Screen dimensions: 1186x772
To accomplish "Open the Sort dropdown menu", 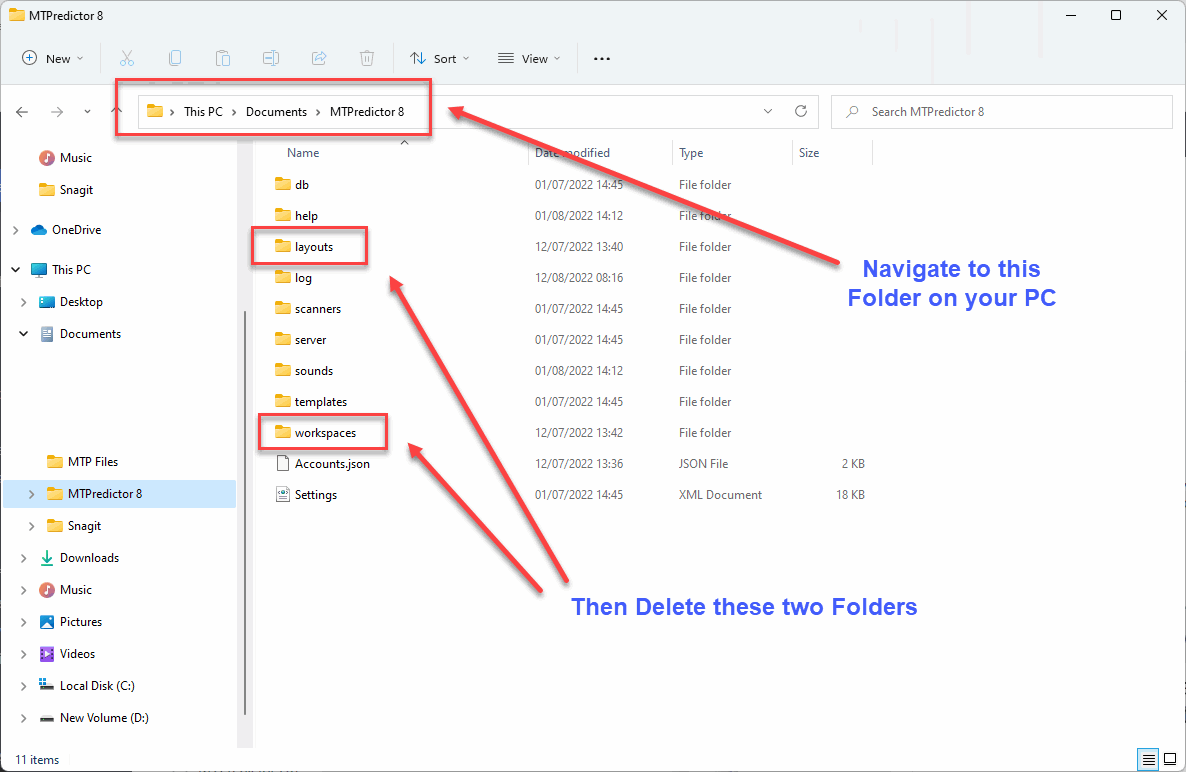I will click(440, 59).
